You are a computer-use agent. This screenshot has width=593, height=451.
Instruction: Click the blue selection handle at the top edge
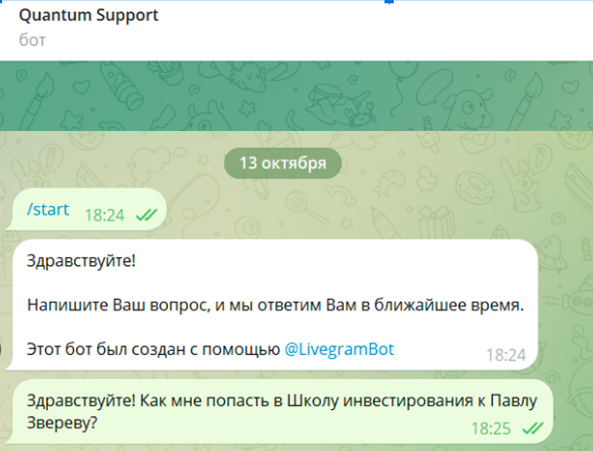pos(390,2)
